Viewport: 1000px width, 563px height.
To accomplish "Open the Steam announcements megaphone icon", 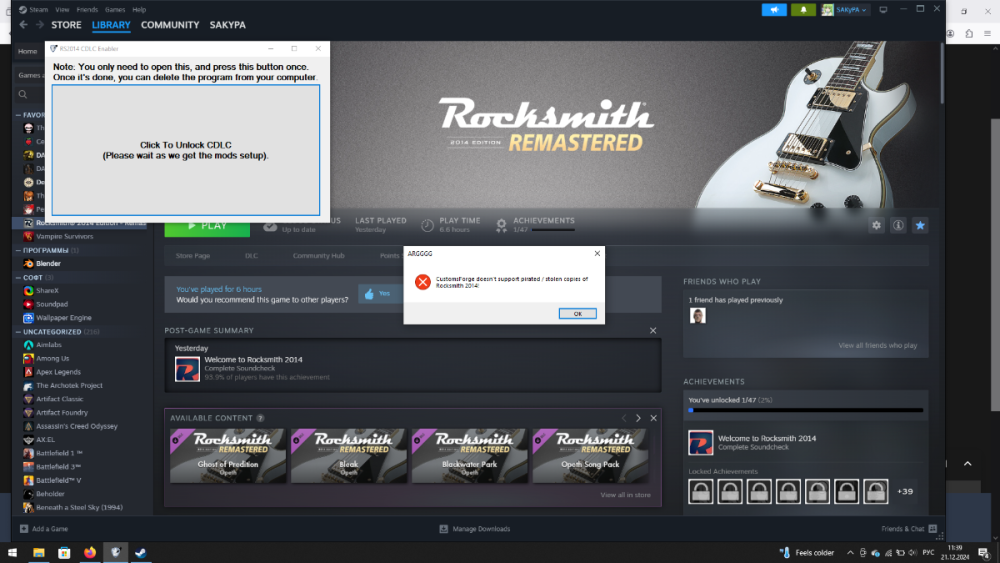I will [x=774, y=10].
